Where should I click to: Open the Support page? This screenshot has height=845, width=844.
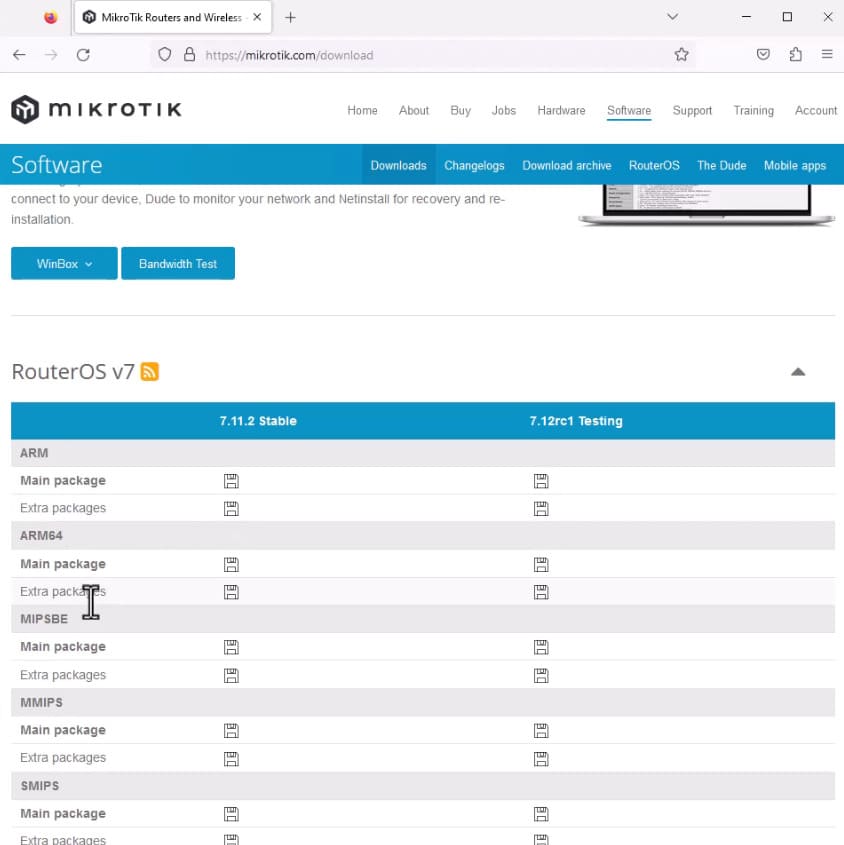tap(692, 110)
